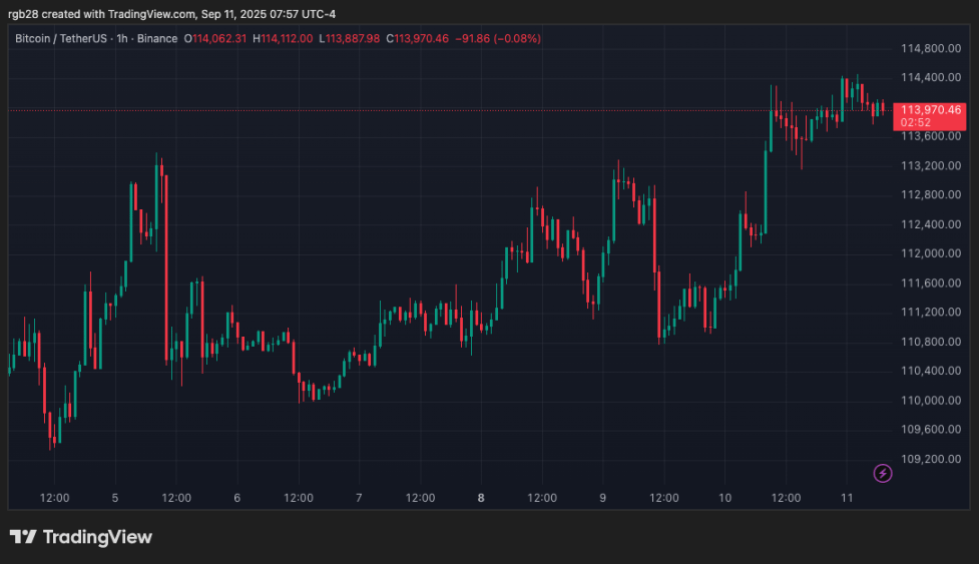Click the 109,200.00 price axis label
Image resolution: width=979 pixels, height=564 pixels.
point(924,459)
